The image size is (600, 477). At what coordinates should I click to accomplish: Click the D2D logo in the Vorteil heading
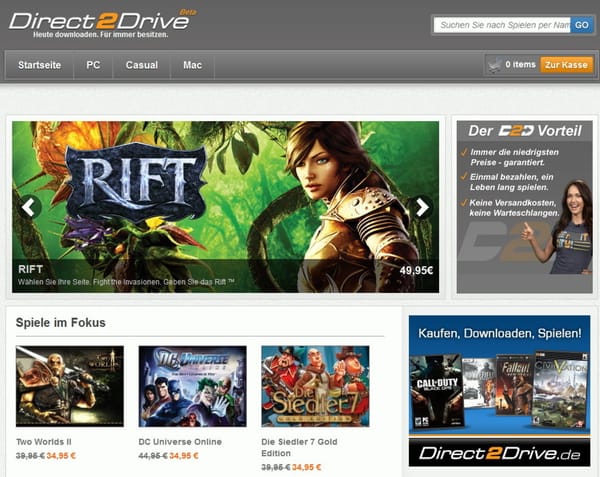(x=515, y=131)
